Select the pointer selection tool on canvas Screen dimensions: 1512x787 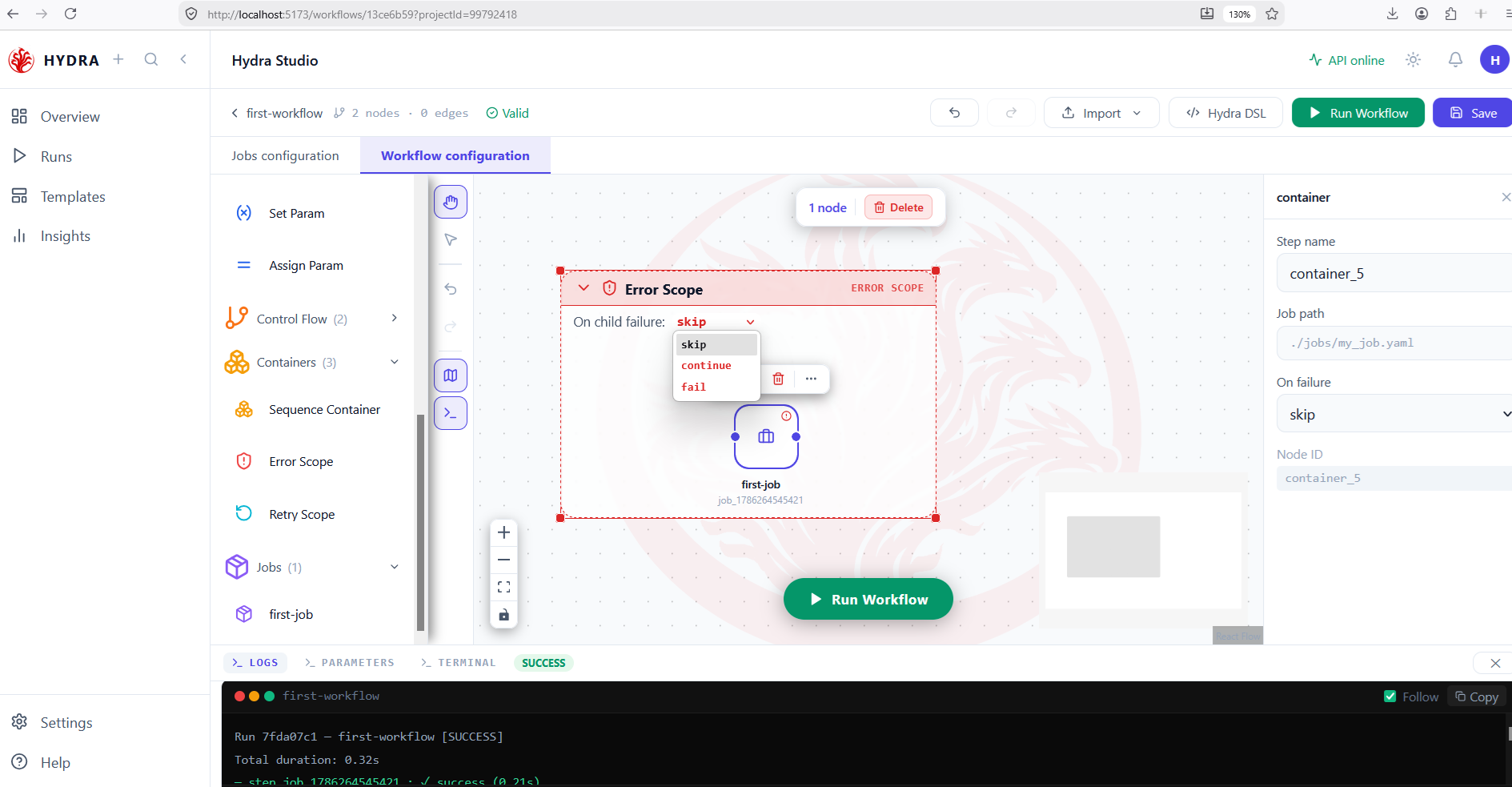451,239
